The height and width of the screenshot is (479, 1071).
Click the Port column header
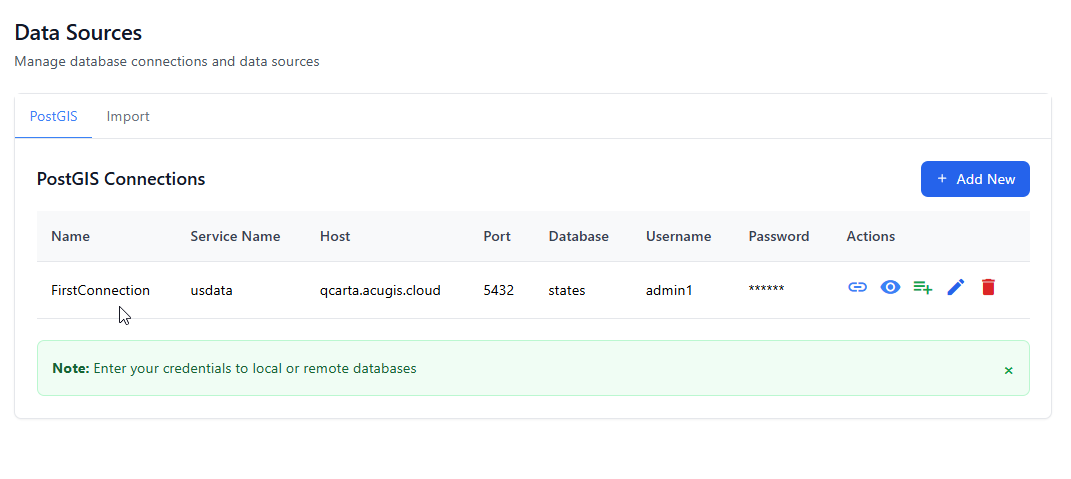click(497, 237)
